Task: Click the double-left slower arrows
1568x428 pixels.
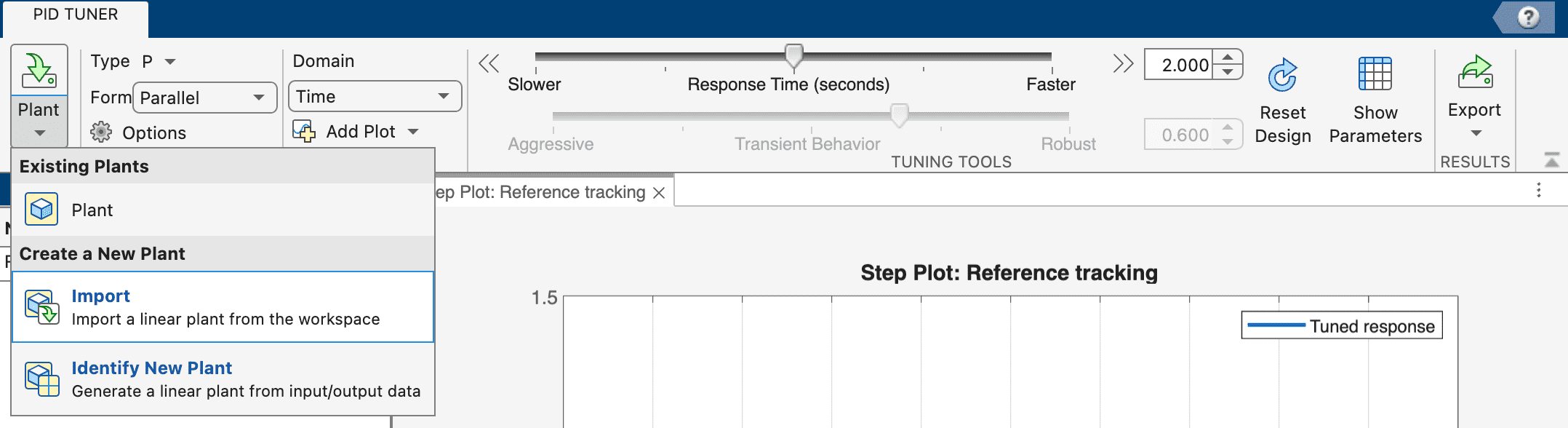Action: pos(489,64)
